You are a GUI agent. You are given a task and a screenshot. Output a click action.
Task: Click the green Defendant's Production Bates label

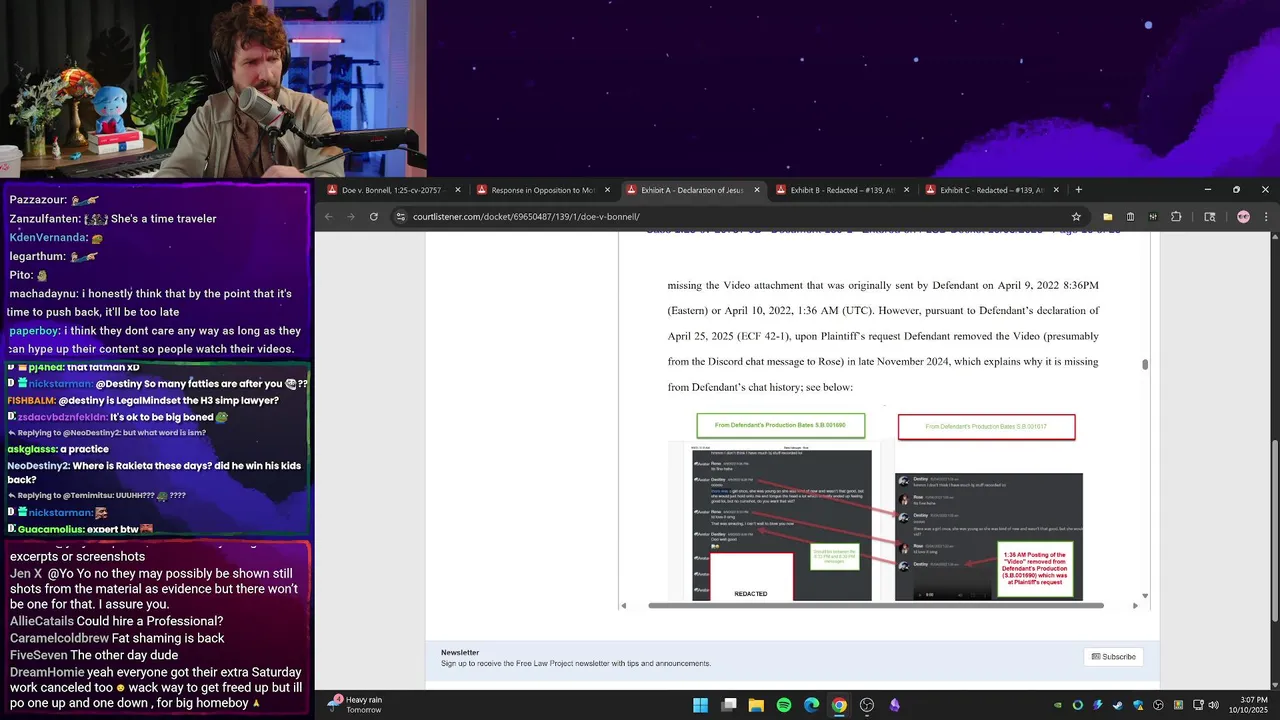click(x=780, y=425)
